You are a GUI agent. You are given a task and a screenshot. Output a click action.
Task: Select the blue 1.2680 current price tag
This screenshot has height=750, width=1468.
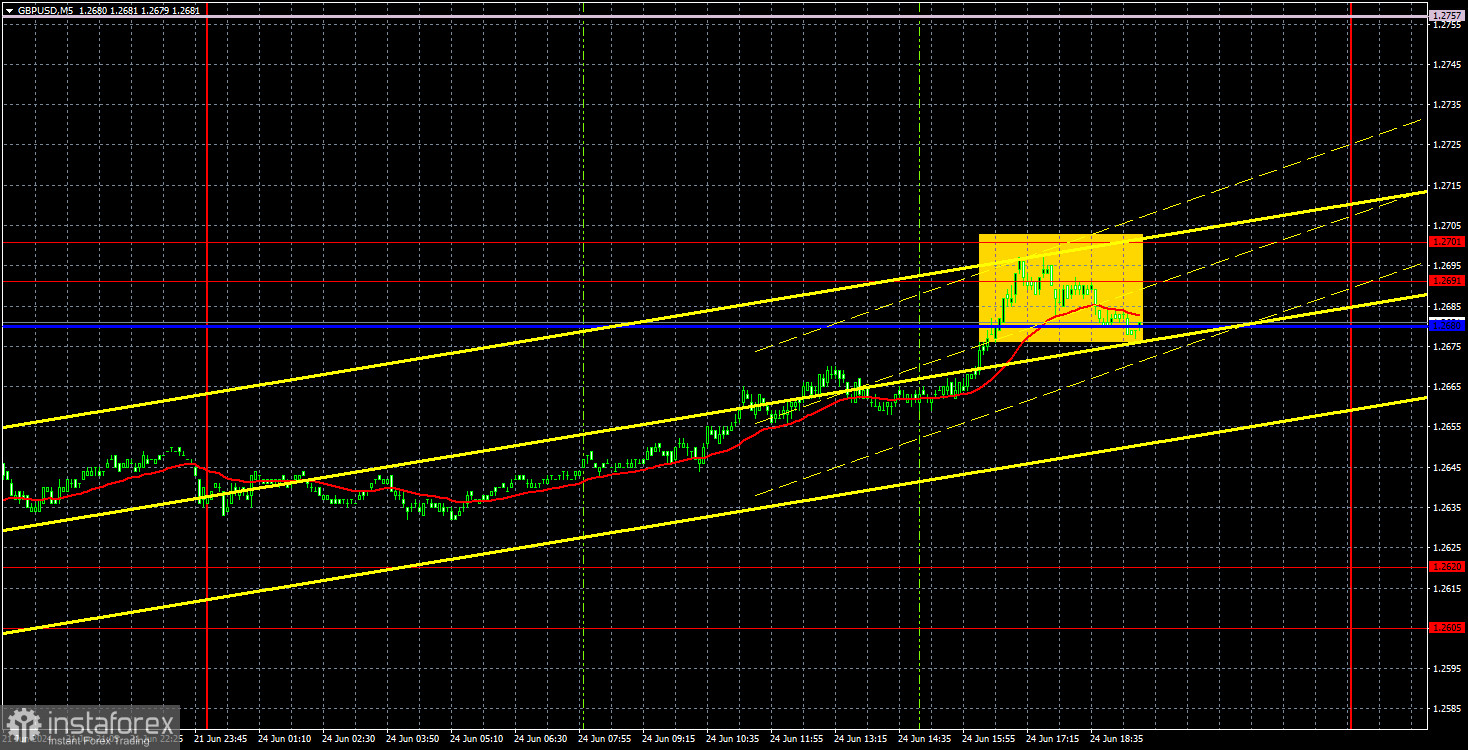click(x=1447, y=325)
